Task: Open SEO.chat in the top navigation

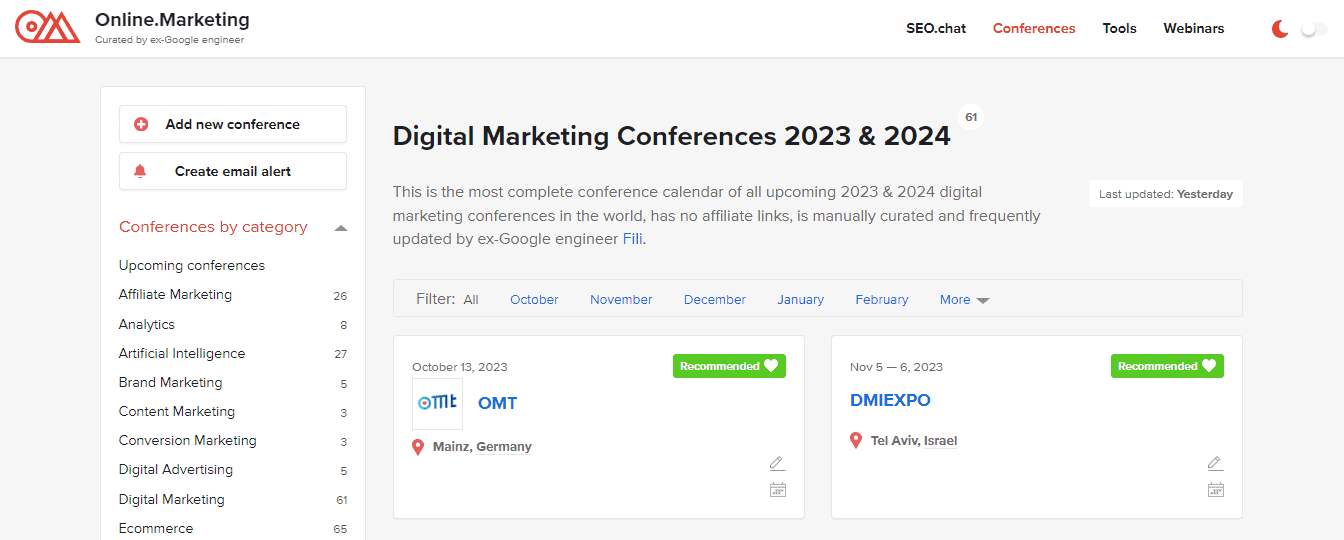Action: [x=936, y=28]
